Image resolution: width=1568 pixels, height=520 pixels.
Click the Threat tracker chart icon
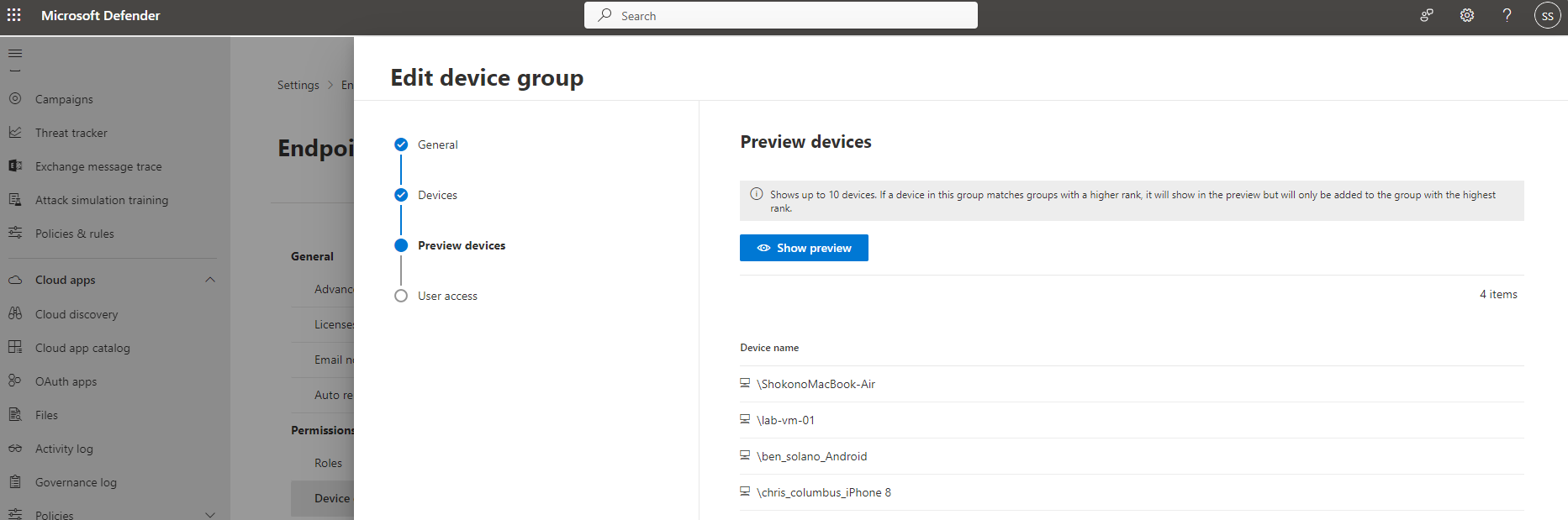click(x=15, y=132)
